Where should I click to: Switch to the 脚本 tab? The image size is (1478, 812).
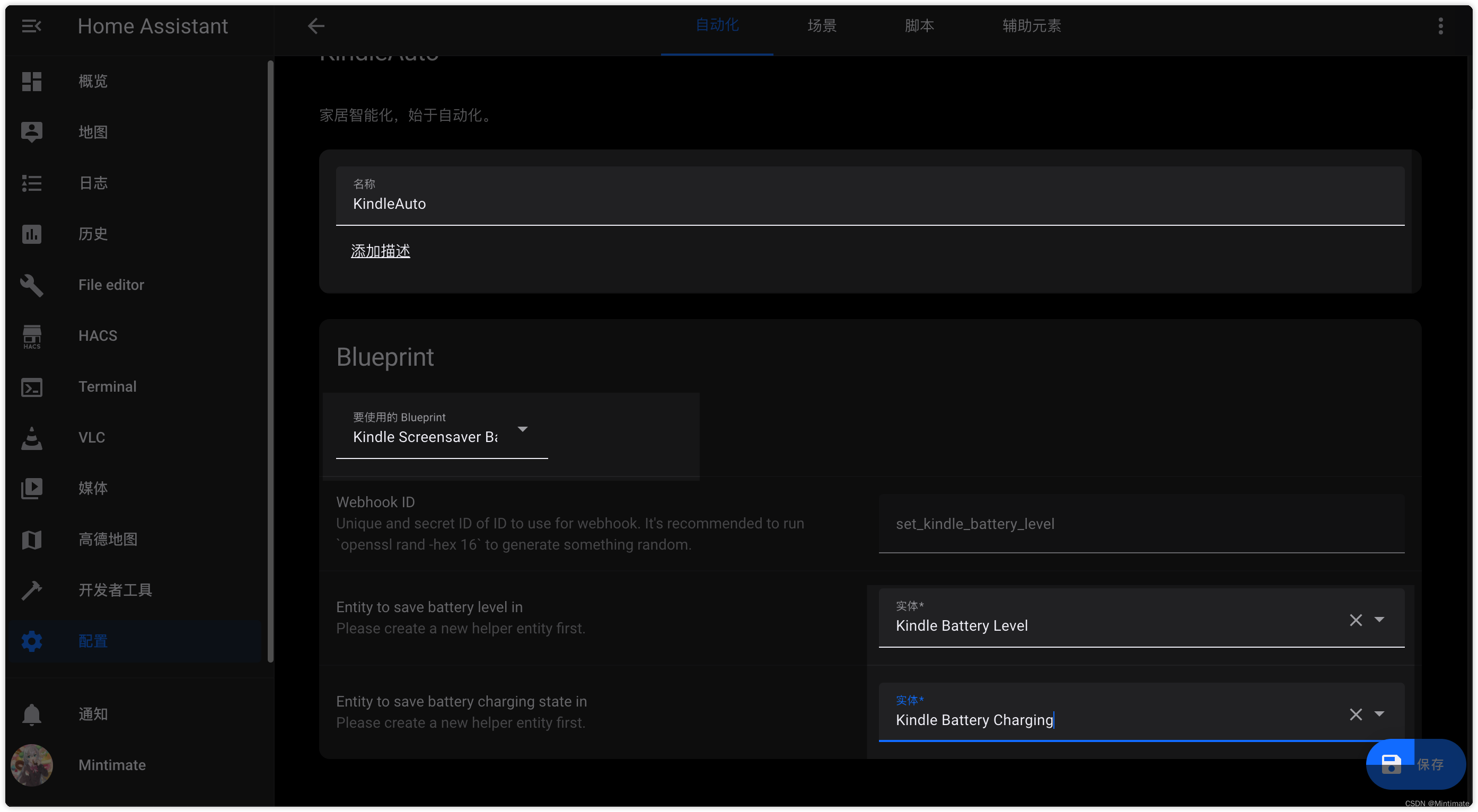tap(919, 25)
